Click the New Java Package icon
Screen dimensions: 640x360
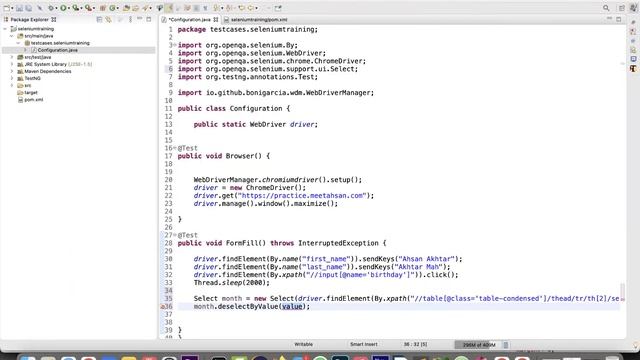point(103,8)
